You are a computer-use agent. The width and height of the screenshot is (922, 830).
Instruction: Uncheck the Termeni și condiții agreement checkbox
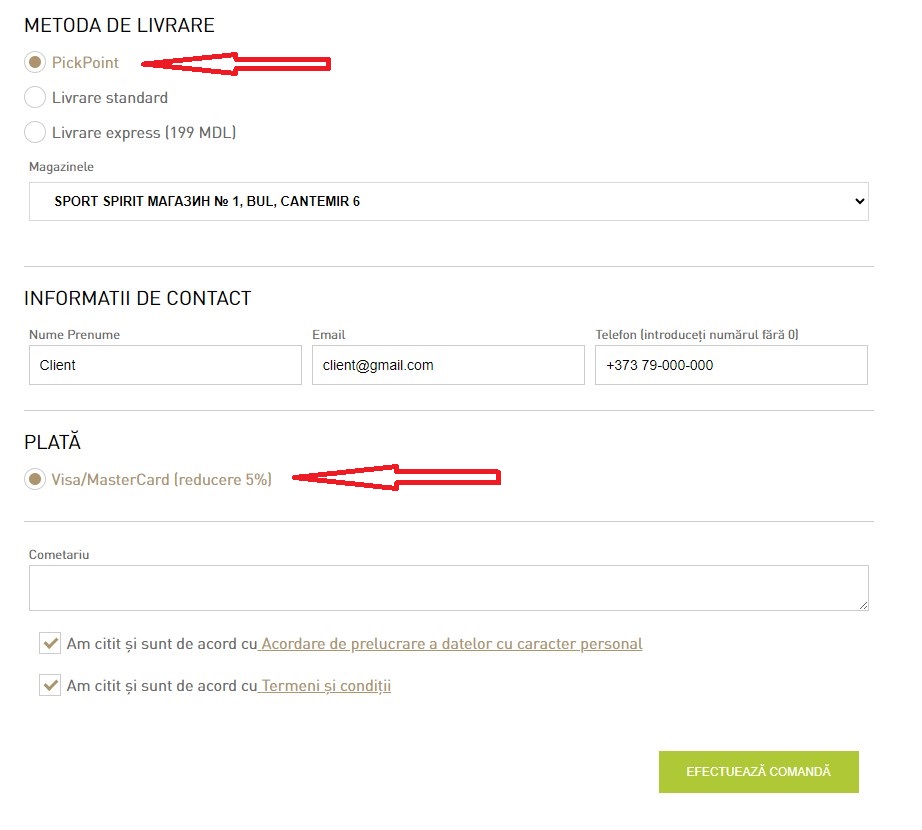[x=50, y=686]
